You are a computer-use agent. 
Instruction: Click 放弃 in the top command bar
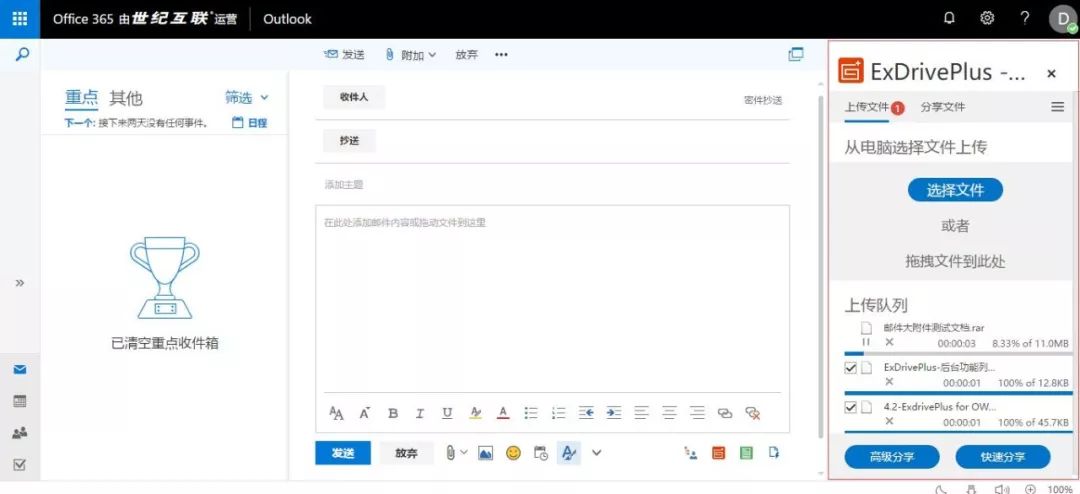466,55
